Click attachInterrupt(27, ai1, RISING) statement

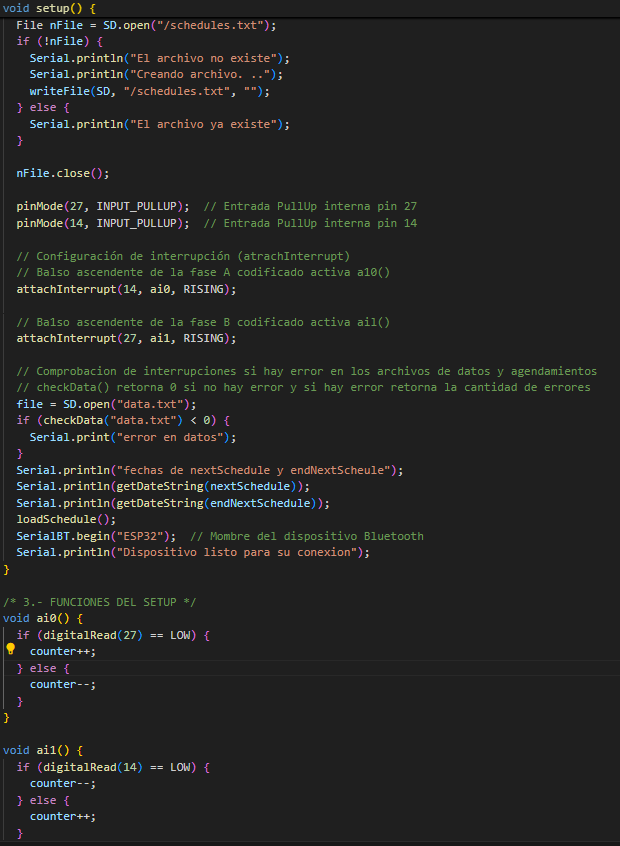tap(126, 338)
